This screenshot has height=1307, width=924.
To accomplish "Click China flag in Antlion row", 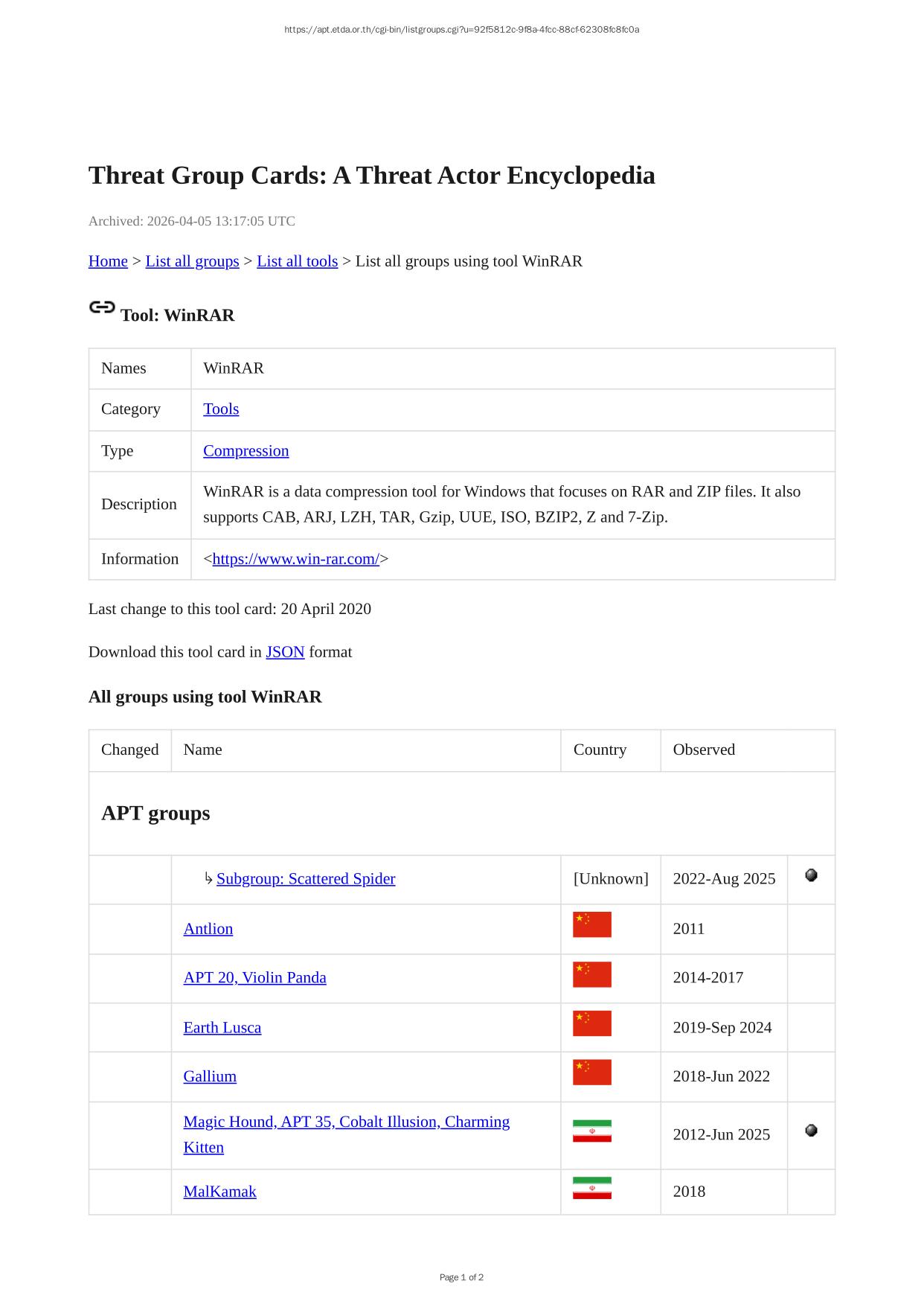I will pyautogui.click(x=591, y=924).
